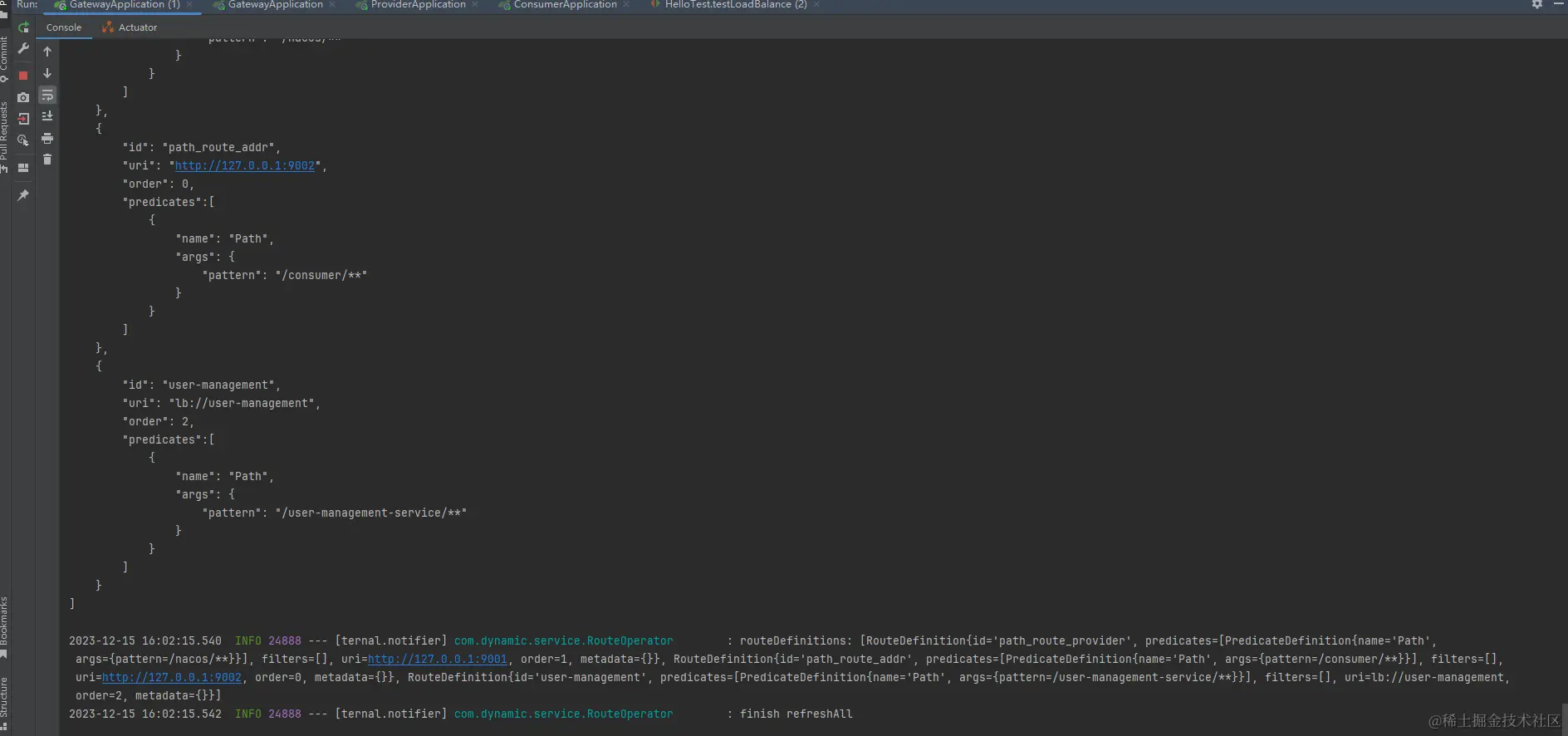
Task: Close the second GatewayApplication tab
Action: click(x=333, y=5)
